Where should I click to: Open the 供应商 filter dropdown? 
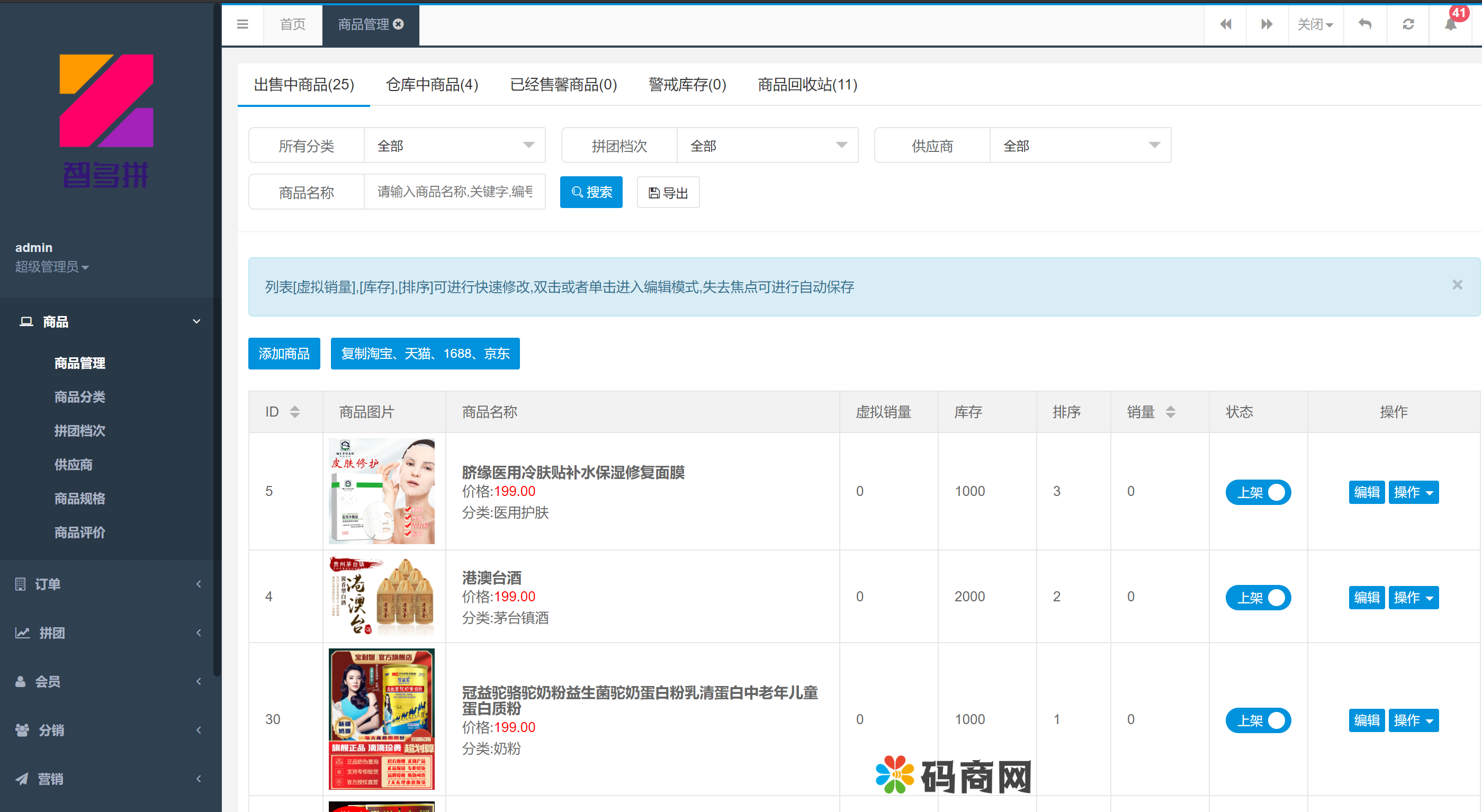click(x=1079, y=146)
